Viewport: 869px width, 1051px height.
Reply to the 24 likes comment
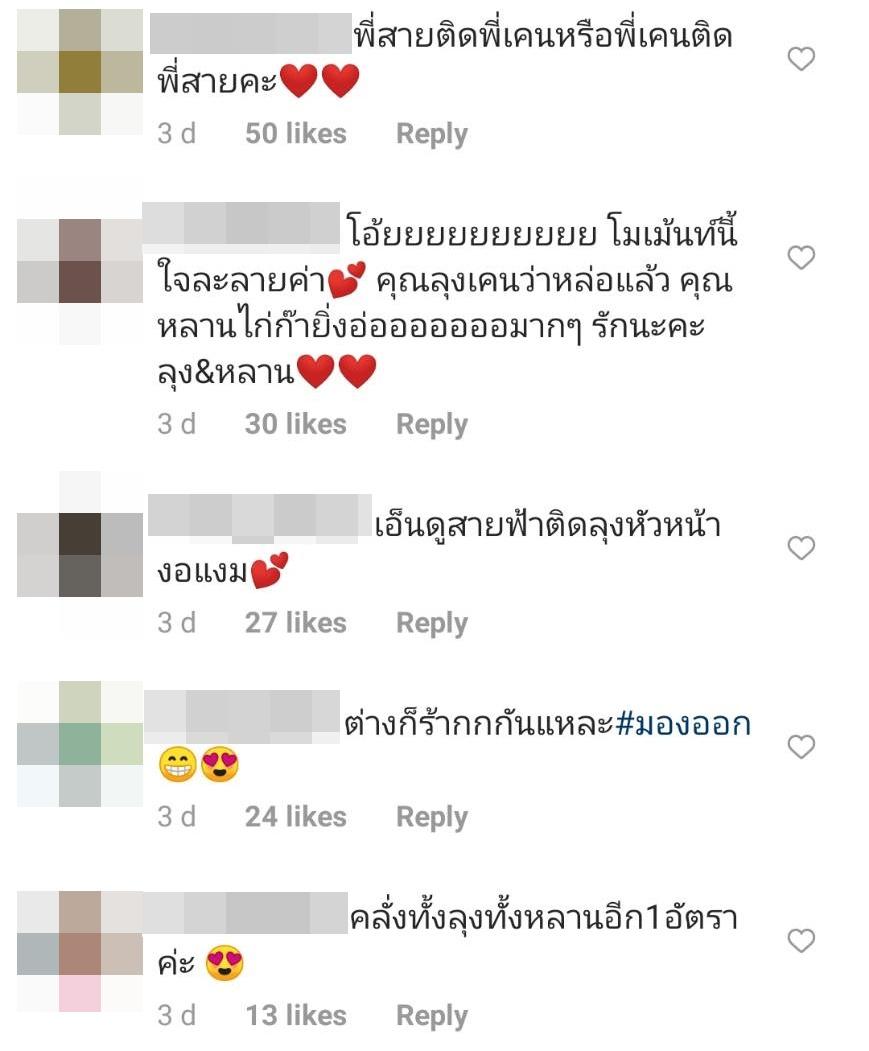coord(432,817)
